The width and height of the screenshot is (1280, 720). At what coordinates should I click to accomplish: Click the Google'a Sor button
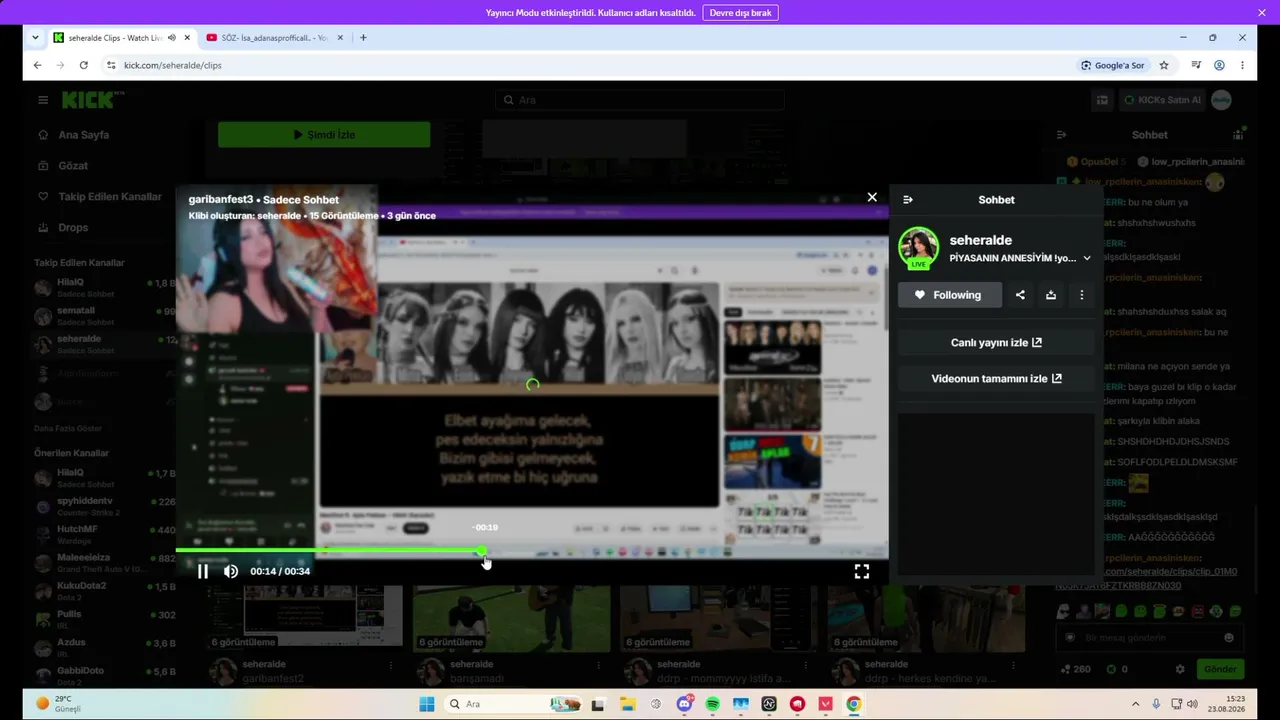pyautogui.click(x=1112, y=65)
